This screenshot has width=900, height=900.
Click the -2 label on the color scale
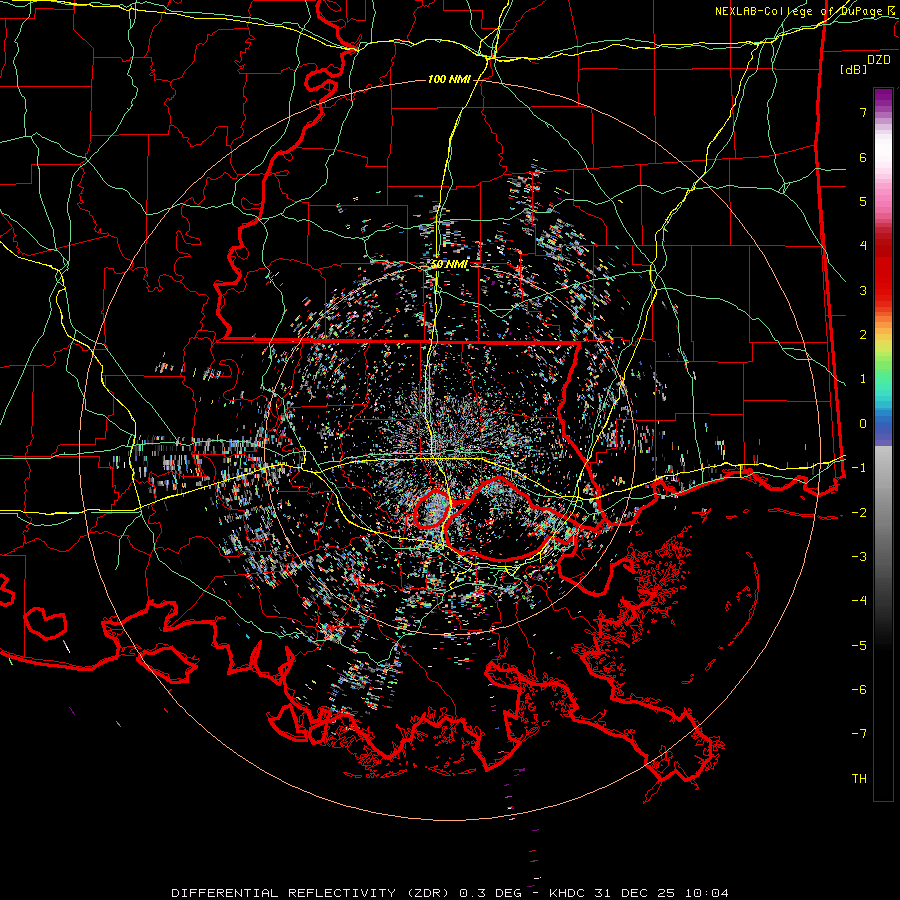(x=859, y=513)
